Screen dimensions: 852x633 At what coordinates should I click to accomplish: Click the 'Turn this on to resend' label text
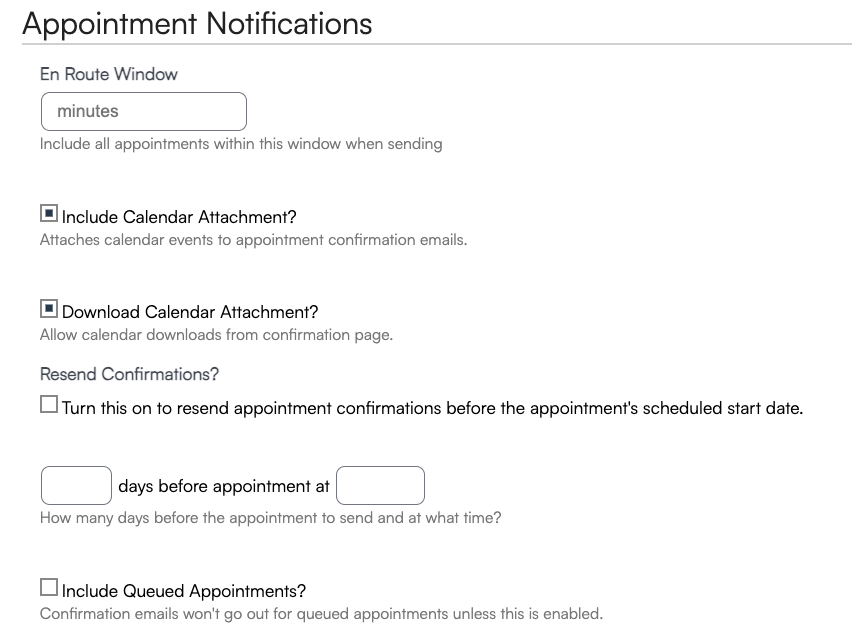point(432,408)
